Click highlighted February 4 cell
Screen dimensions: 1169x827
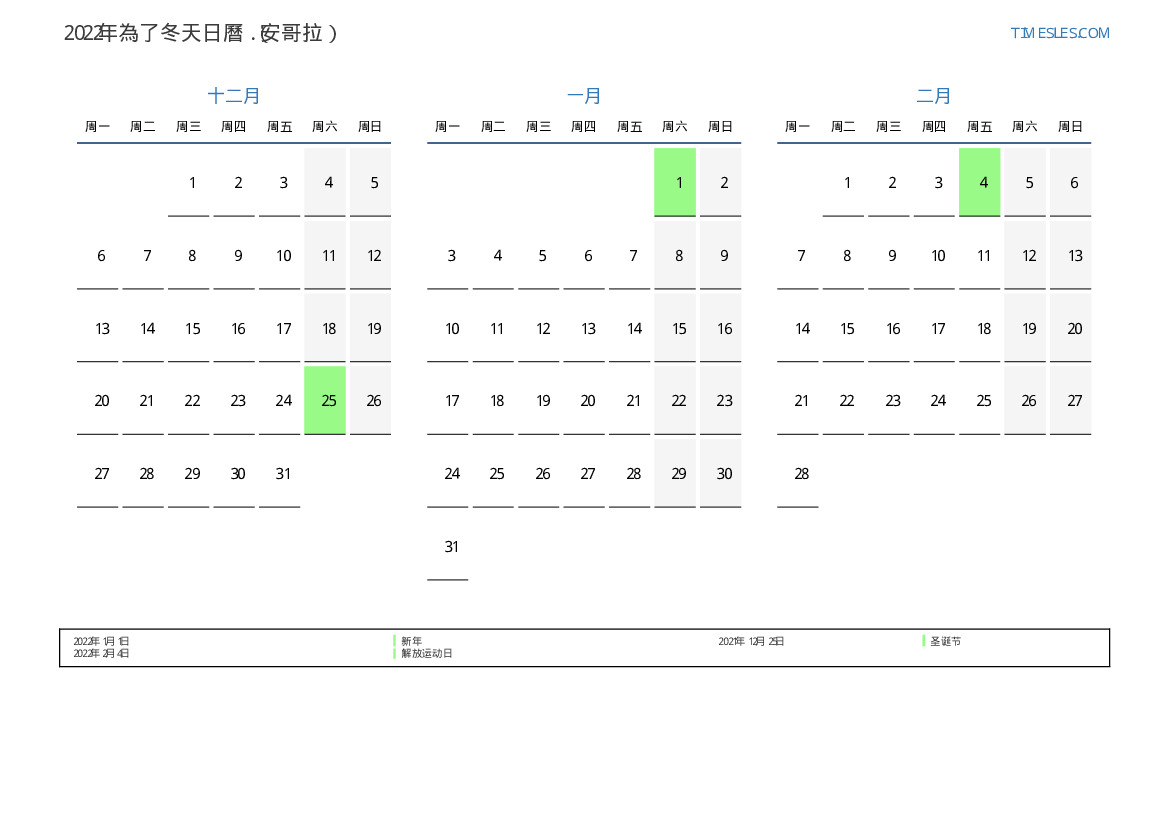[x=980, y=183]
